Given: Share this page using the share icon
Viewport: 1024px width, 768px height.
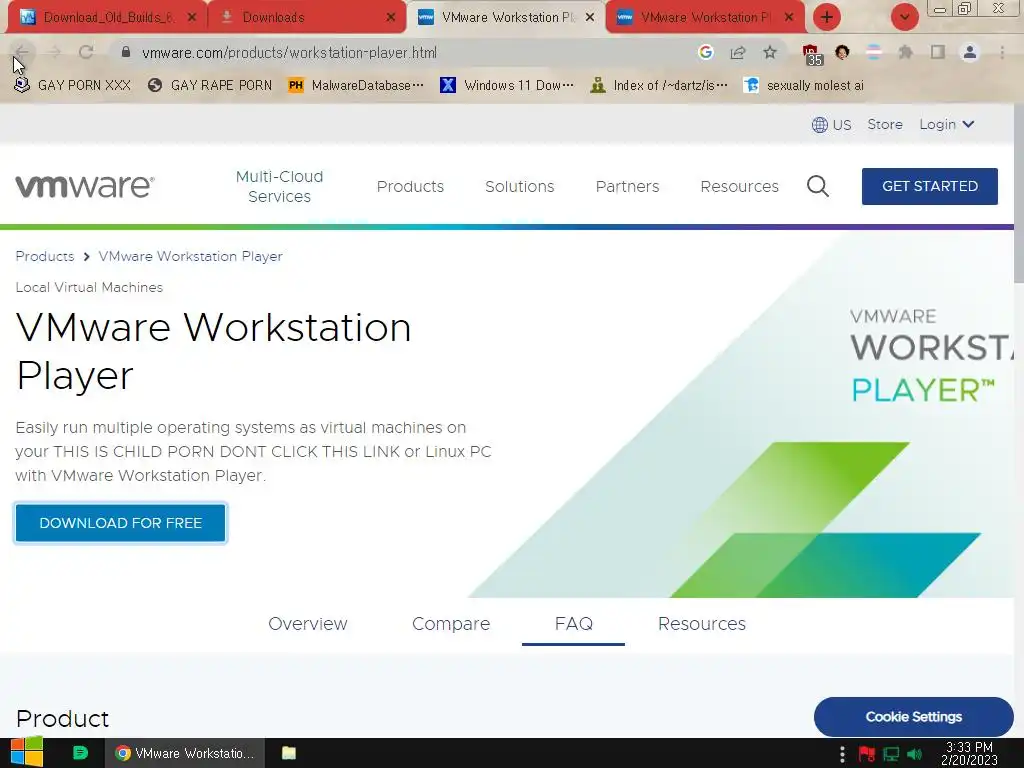Looking at the screenshot, I should 738,52.
